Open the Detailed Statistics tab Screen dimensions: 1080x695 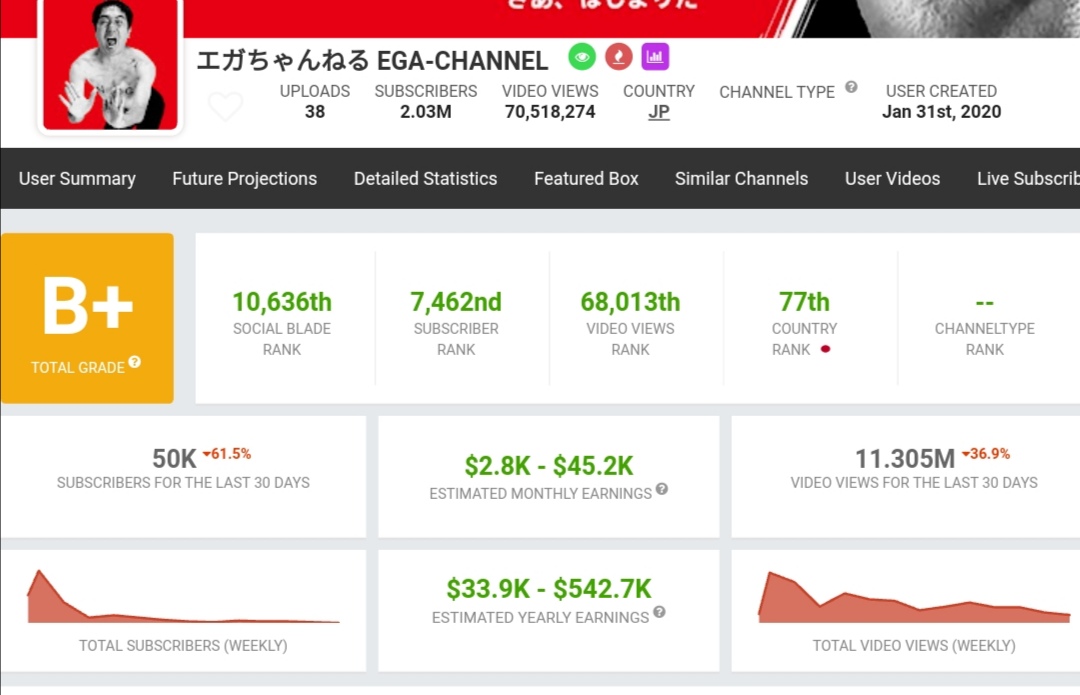click(426, 178)
